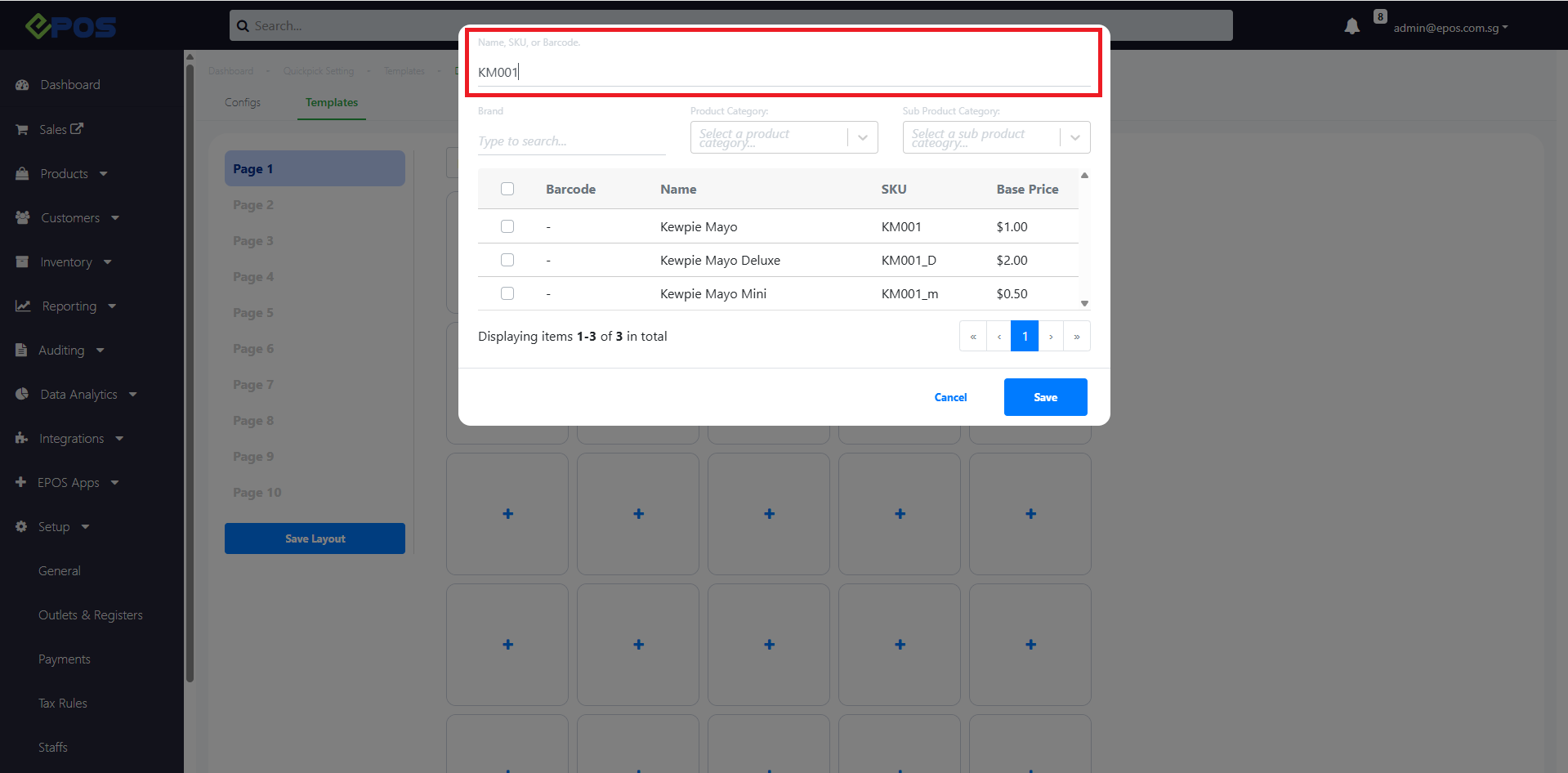Screen dimensions: 1568x773
Task: Check the Kewpie Mayo row checkbox
Action: tap(507, 226)
